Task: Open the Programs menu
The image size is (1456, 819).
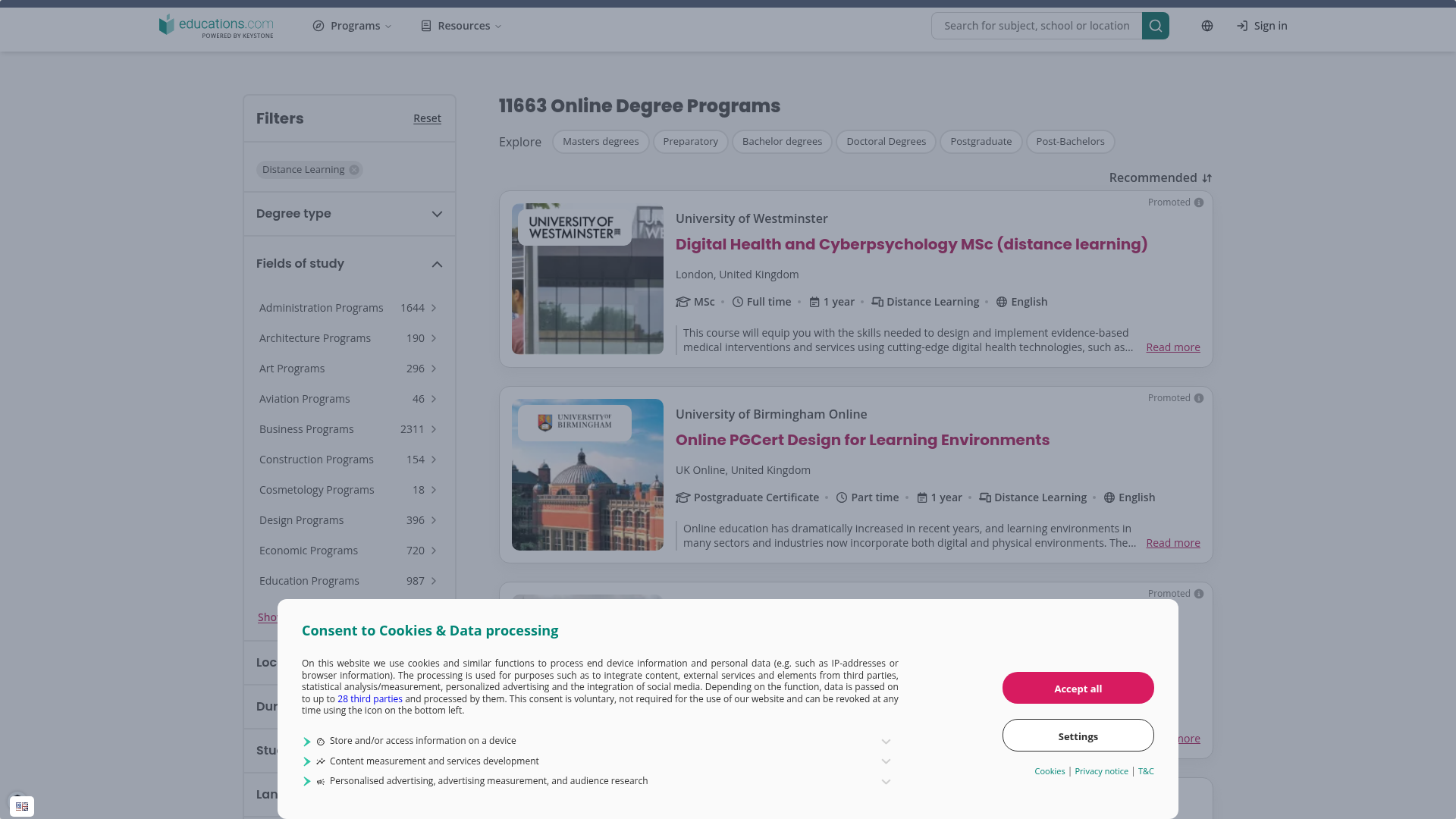Action: tap(353, 26)
